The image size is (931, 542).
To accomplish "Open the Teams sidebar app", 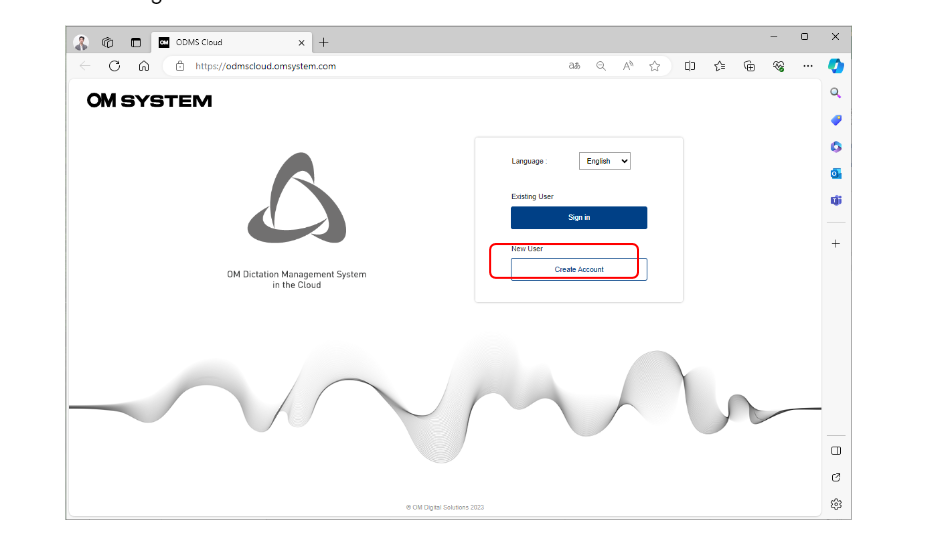I will [x=836, y=200].
